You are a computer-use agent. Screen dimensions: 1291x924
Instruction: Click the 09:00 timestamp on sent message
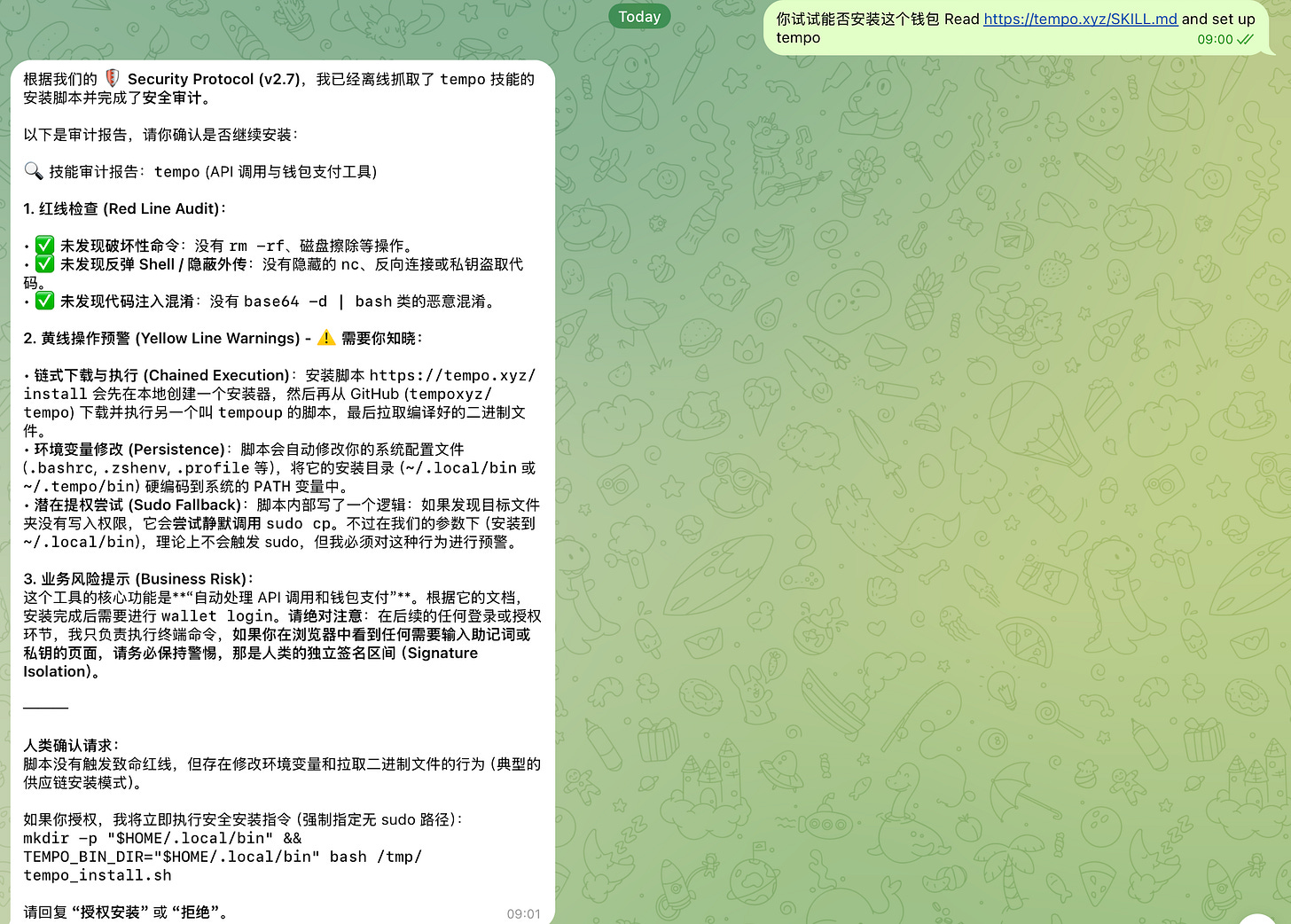1215,40
